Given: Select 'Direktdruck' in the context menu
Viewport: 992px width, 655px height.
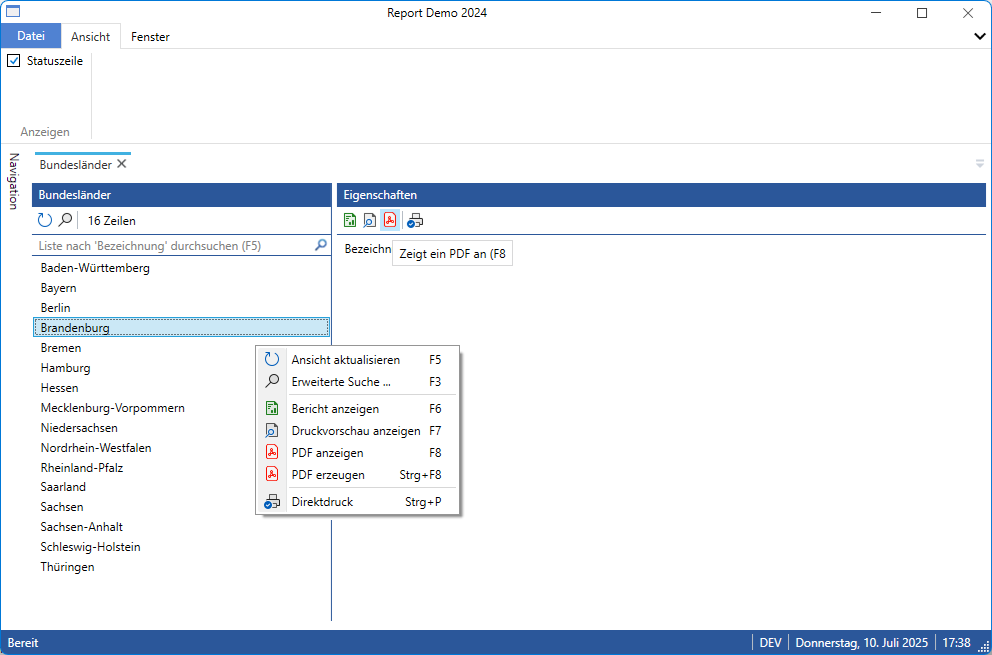Looking at the screenshot, I should tap(322, 502).
